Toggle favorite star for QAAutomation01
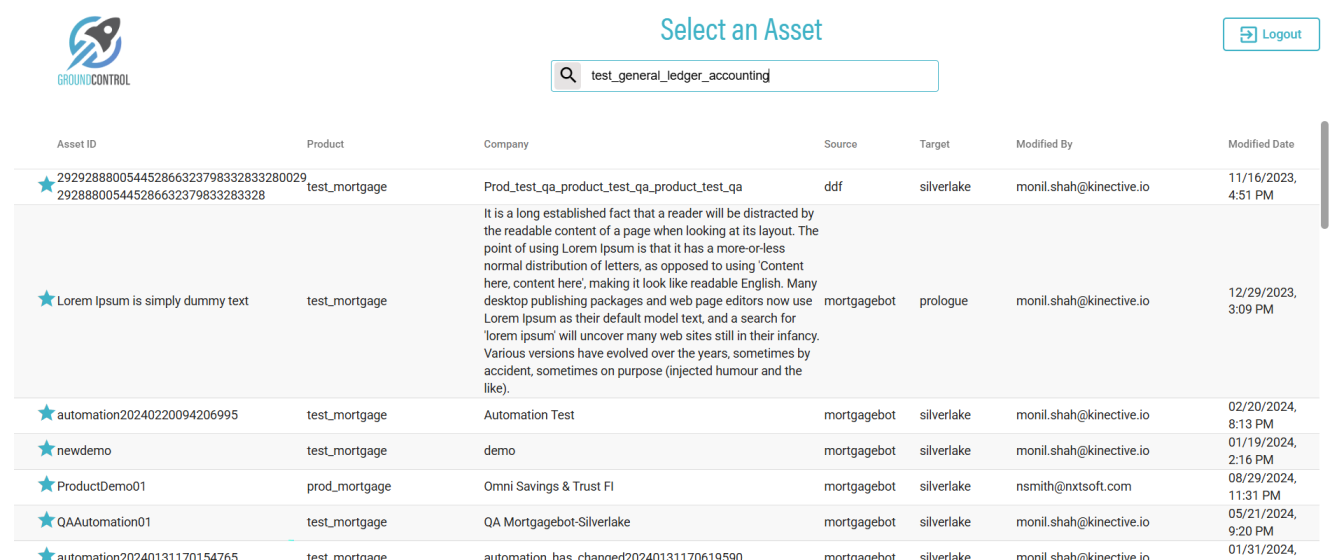1344x560 pixels. click(x=46, y=520)
